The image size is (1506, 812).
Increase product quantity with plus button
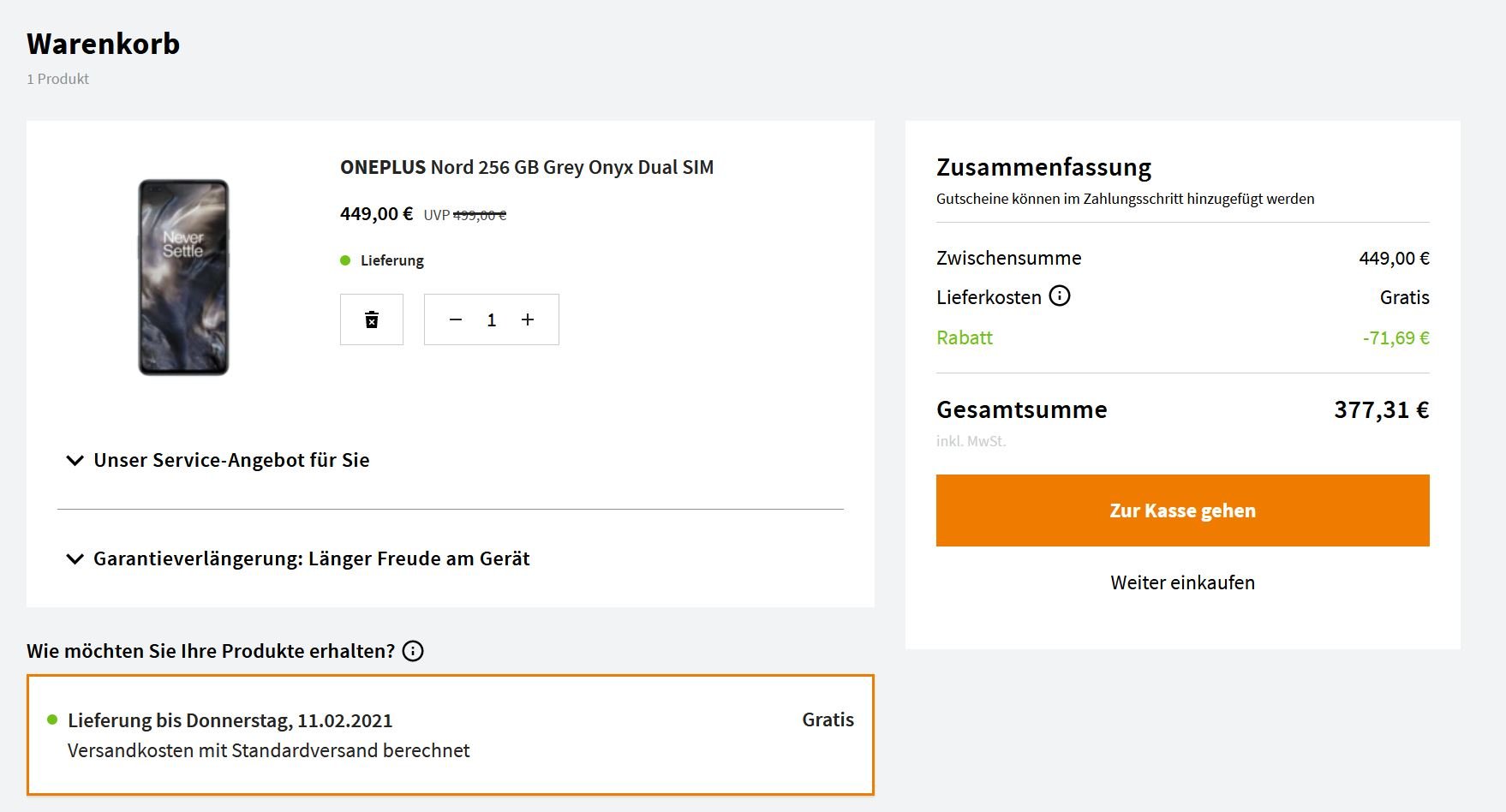click(528, 319)
